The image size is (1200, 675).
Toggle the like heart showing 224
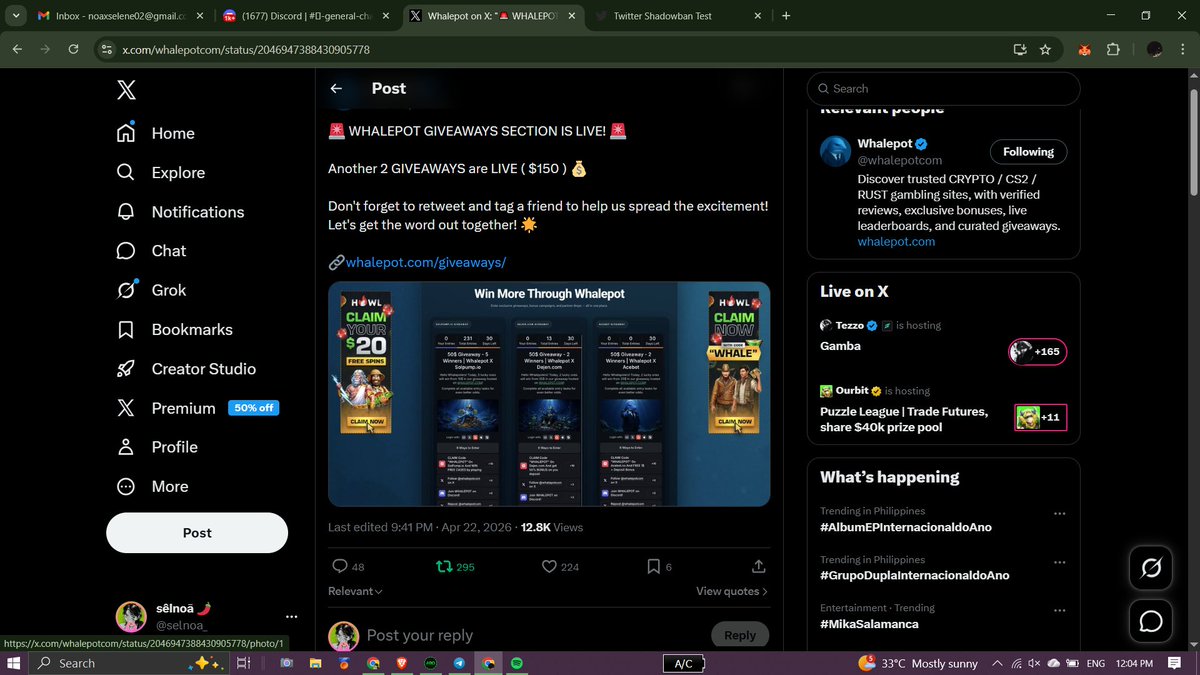point(560,566)
